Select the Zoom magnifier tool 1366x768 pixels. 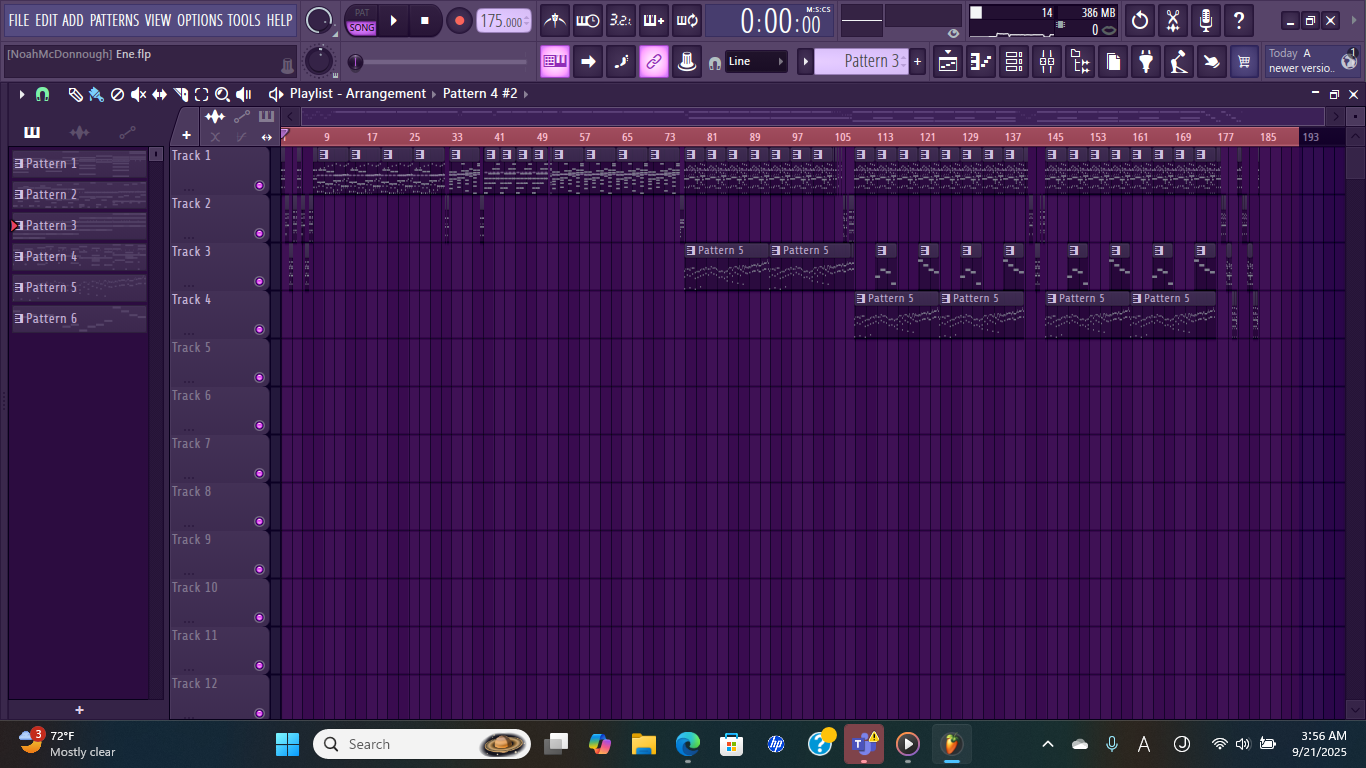222,94
